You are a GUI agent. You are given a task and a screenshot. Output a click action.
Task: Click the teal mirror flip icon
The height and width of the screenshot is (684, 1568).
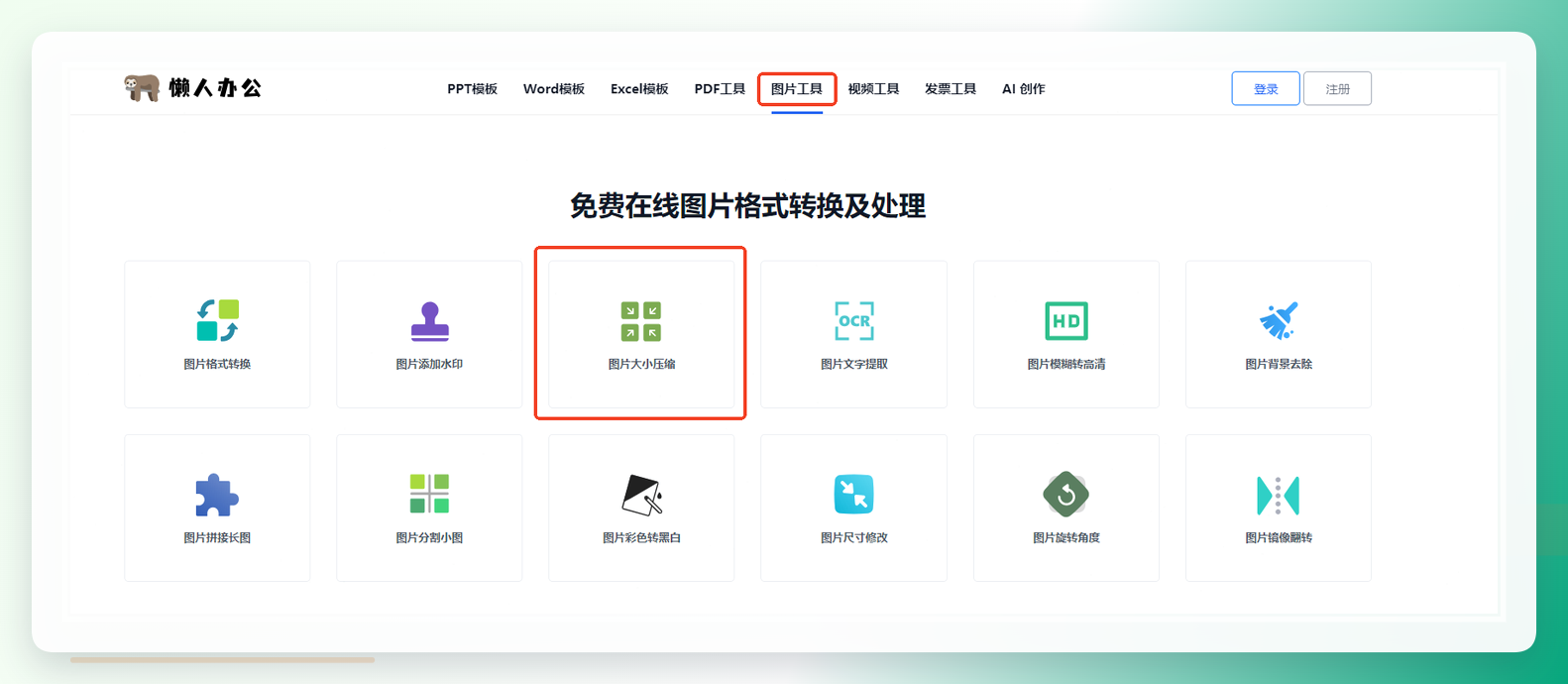[x=1279, y=495]
